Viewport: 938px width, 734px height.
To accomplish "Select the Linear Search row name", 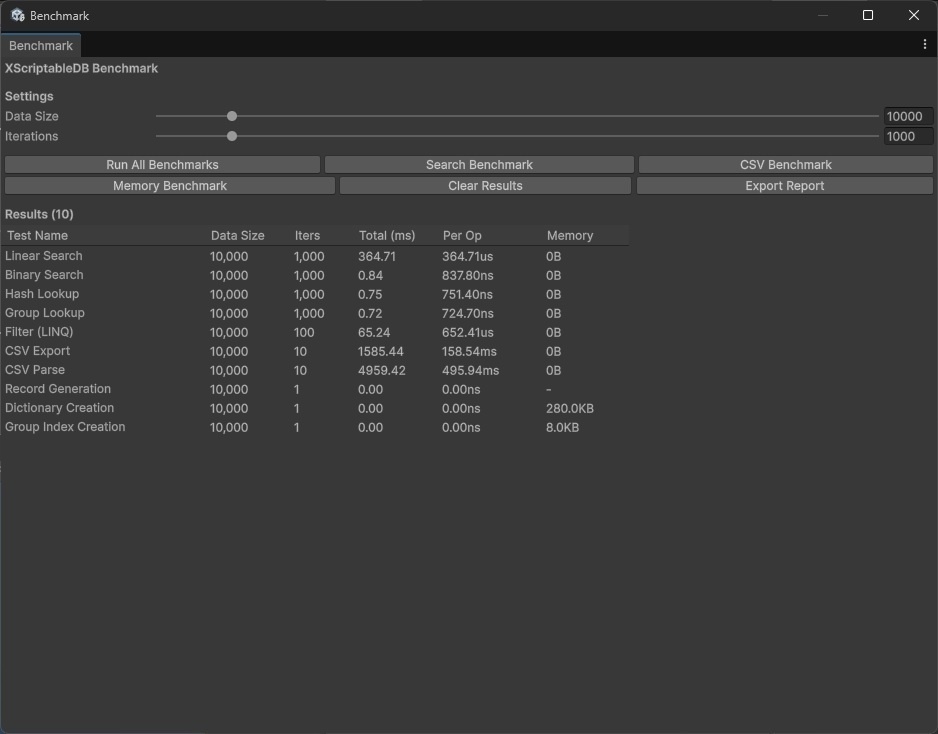I will [44, 256].
